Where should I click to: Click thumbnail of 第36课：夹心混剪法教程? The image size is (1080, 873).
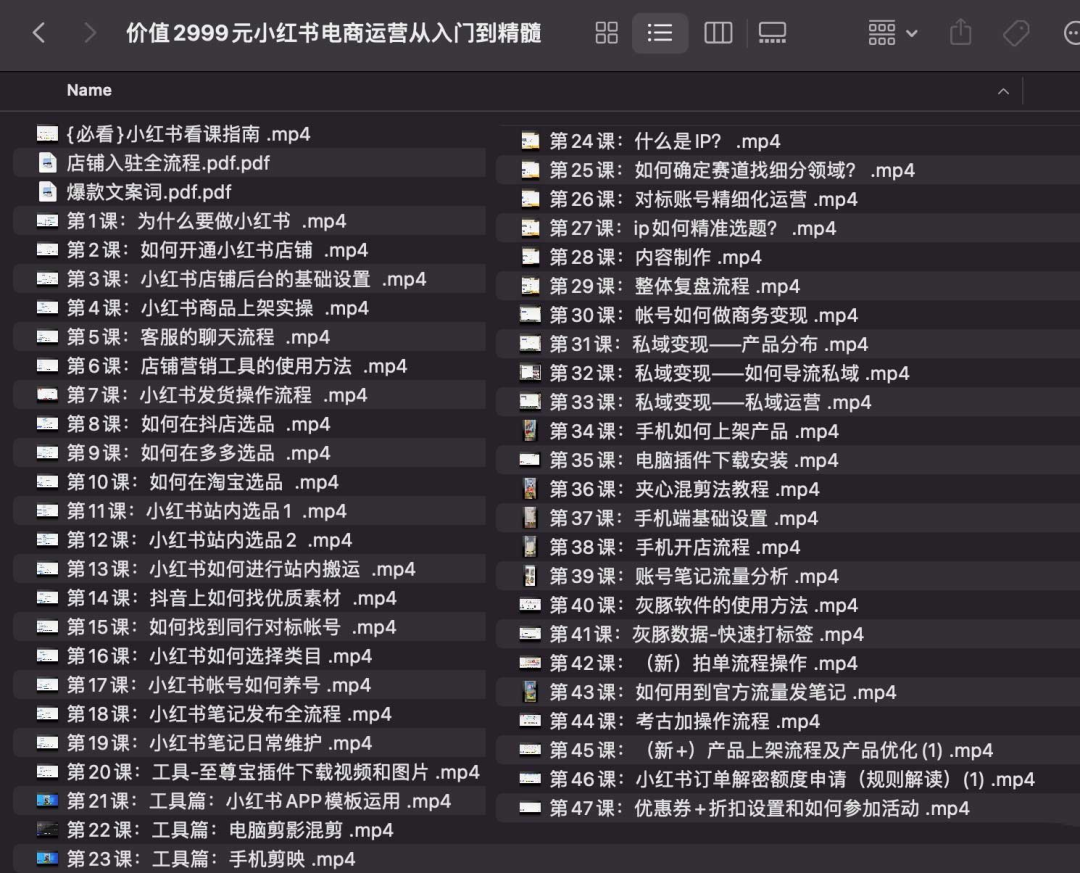pyautogui.click(x=530, y=489)
